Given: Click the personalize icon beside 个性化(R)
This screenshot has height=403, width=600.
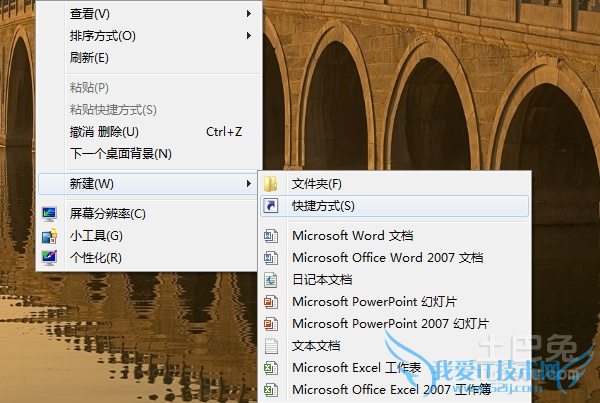Looking at the screenshot, I should [49, 258].
